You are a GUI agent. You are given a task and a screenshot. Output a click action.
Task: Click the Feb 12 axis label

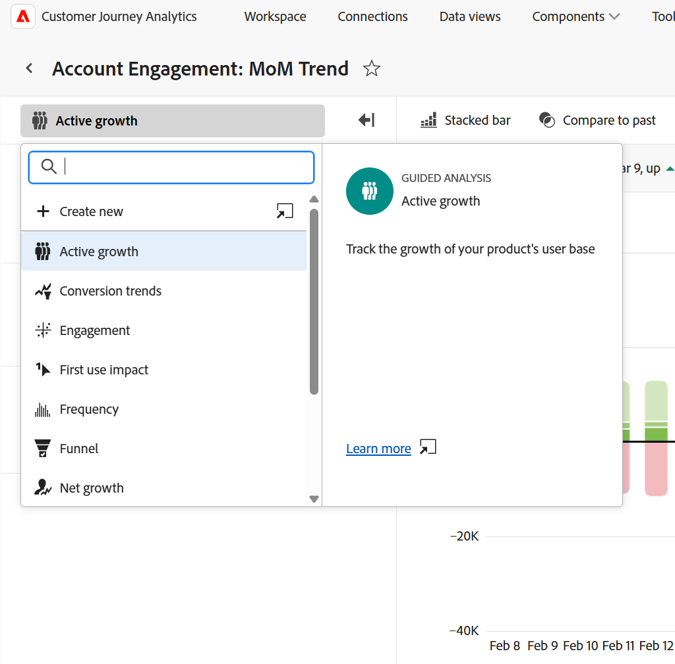656,646
